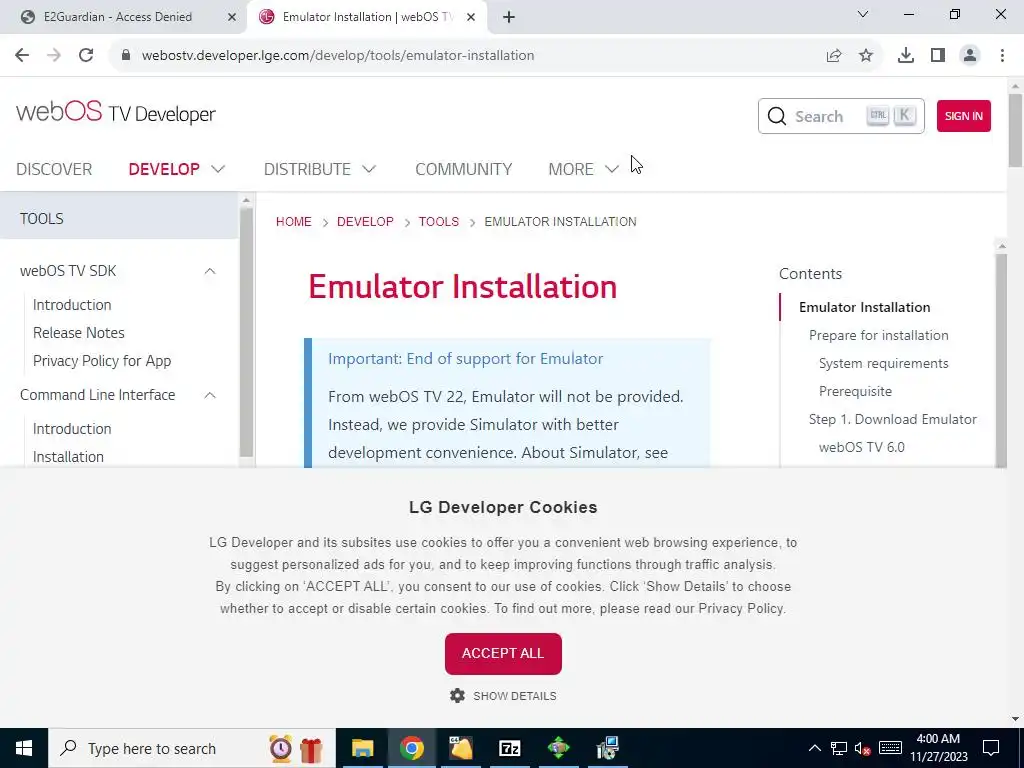Open Privacy Policy for App sidebar link
The image size is (1024, 768).
102,361
